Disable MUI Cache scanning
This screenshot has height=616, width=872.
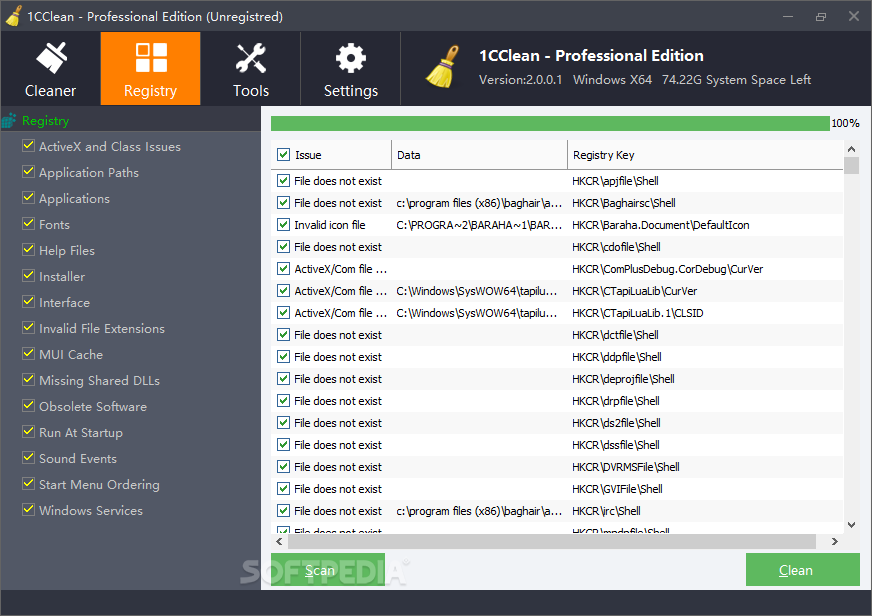(x=28, y=354)
